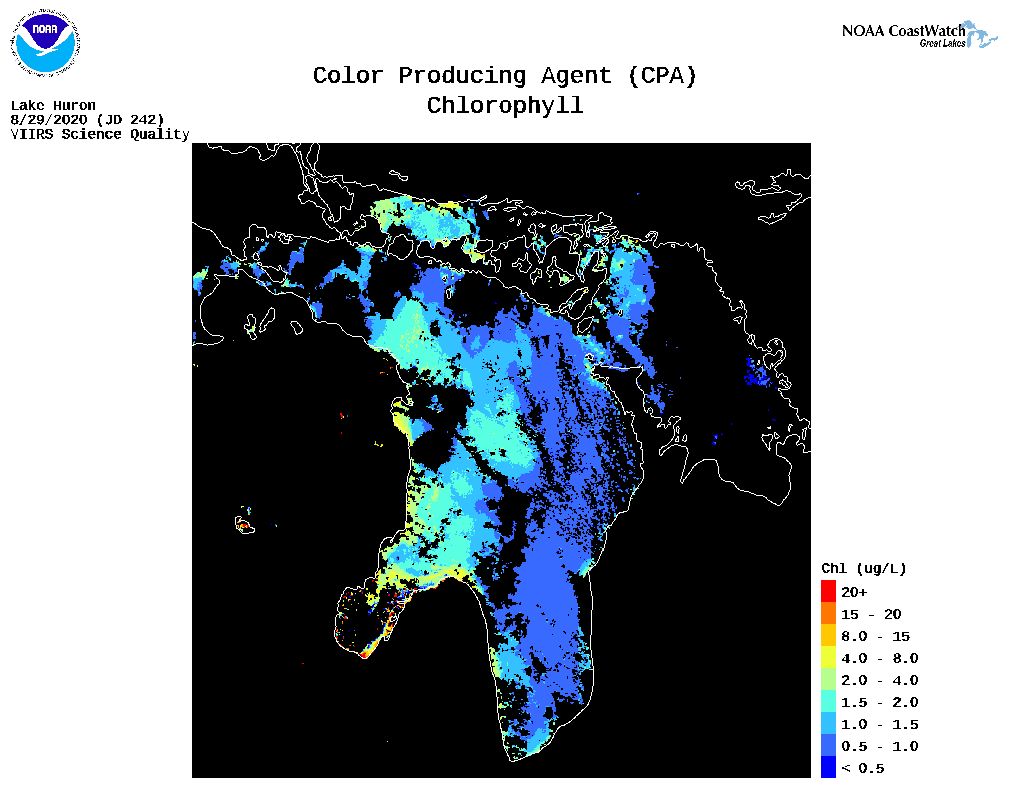
Task: Select the yellow 4.0 - 8.0 swatch
Action: pyautogui.click(x=828, y=657)
